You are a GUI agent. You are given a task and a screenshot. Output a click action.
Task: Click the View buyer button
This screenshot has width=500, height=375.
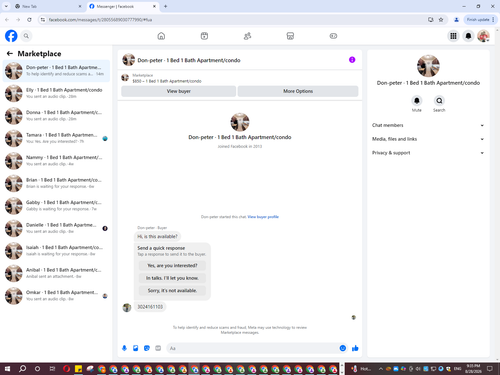tap(179, 91)
